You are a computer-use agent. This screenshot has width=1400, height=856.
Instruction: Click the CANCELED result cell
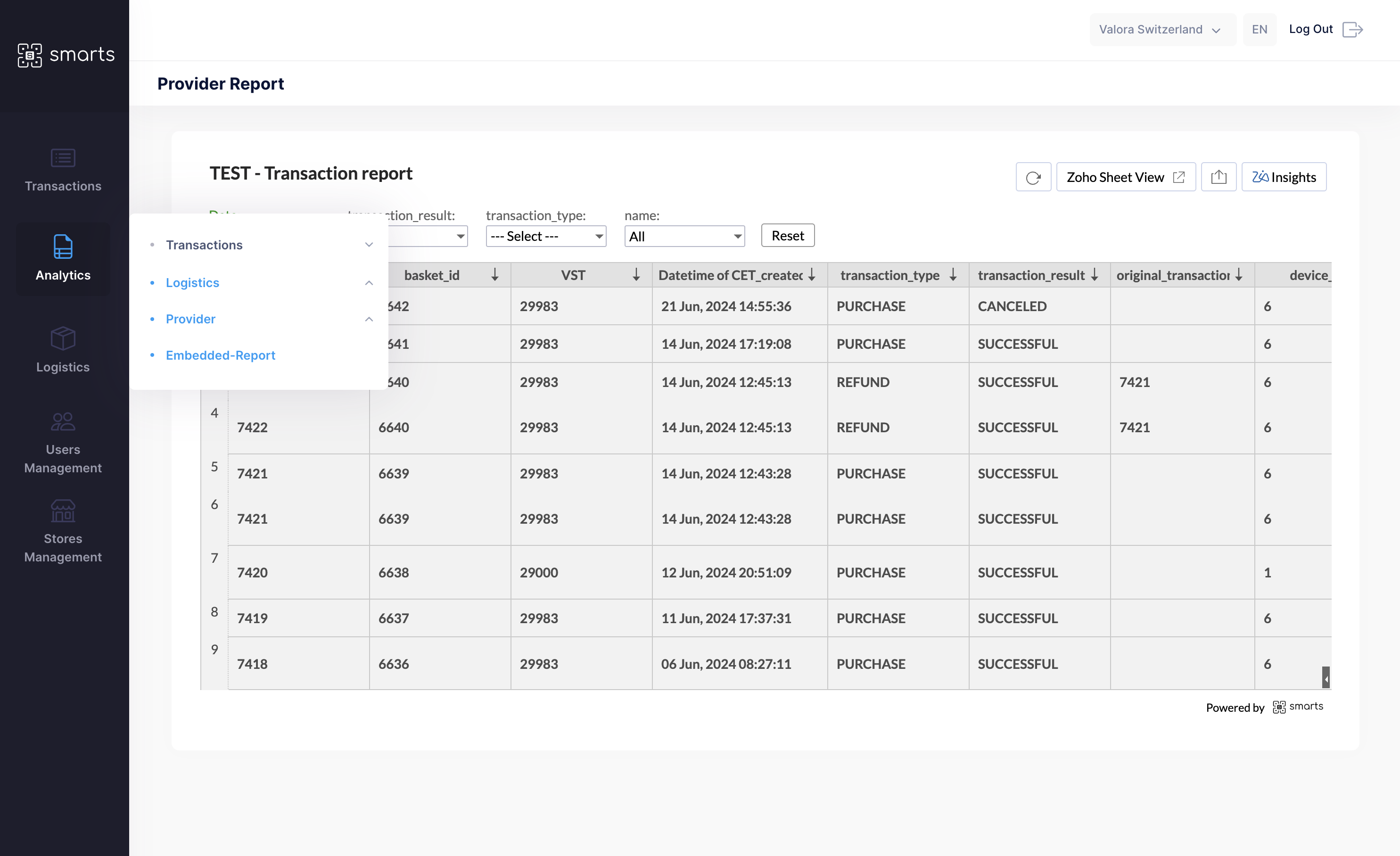coord(1039,305)
